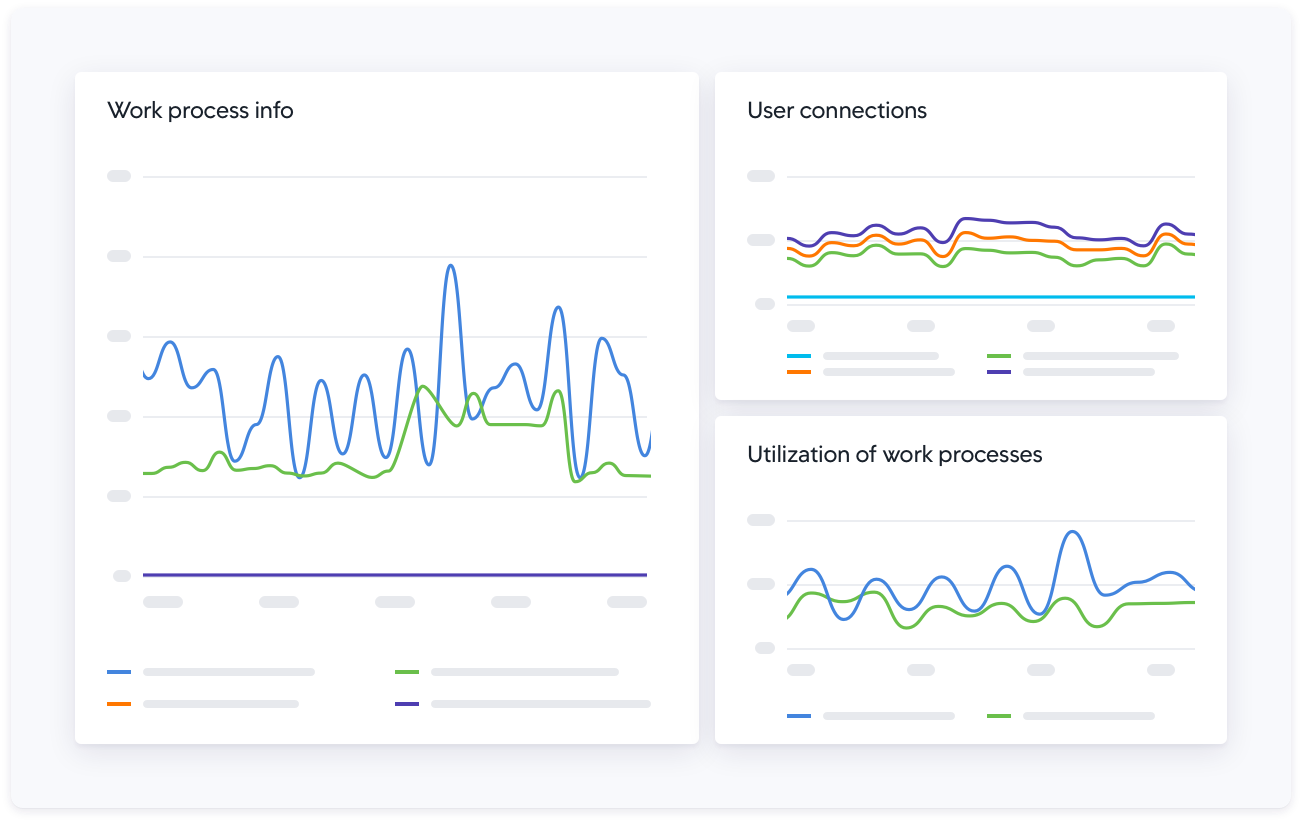Screen dimensions: 1302x822
Task: Click the purple legend swatch in User connections
Action: tap(999, 372)
